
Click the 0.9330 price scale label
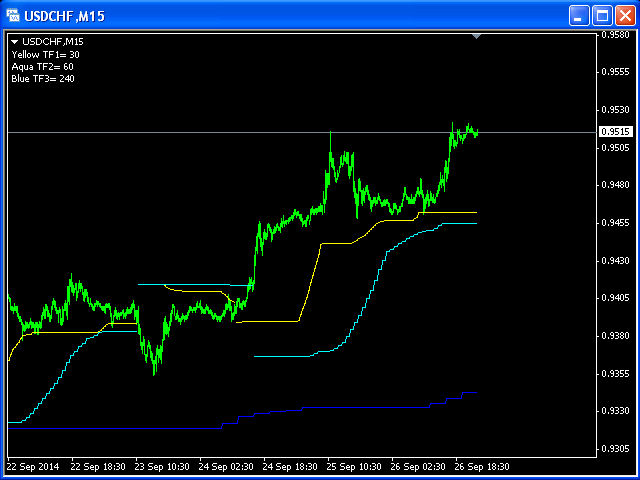tap(616, 411)
